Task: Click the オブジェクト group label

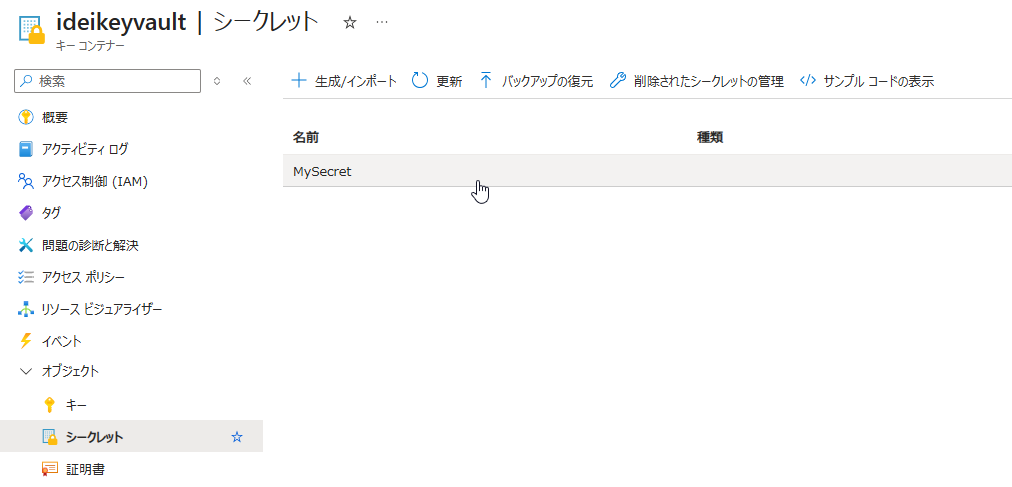Action: (70, 371)
